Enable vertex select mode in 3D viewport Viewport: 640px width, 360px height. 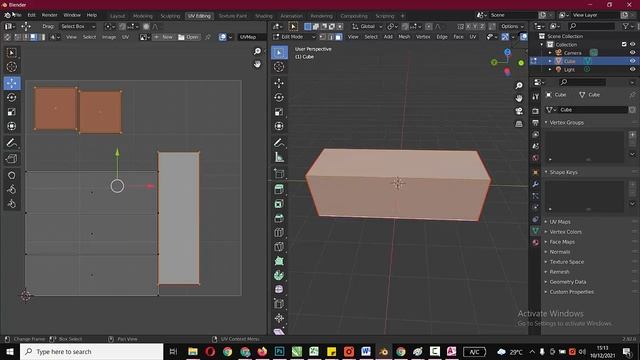click(x=323, y=37)
